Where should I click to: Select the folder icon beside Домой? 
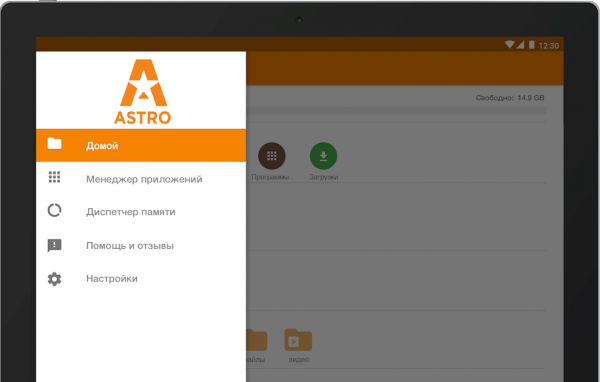tap(54, 144)
